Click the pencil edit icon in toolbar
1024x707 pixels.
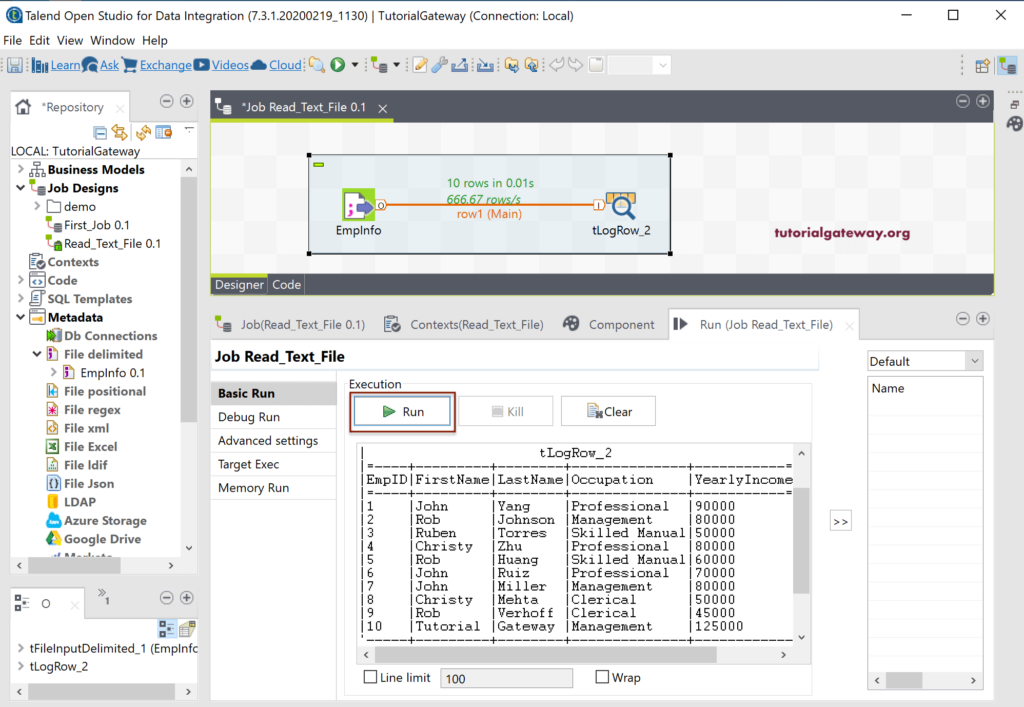[x=420, y=65]
